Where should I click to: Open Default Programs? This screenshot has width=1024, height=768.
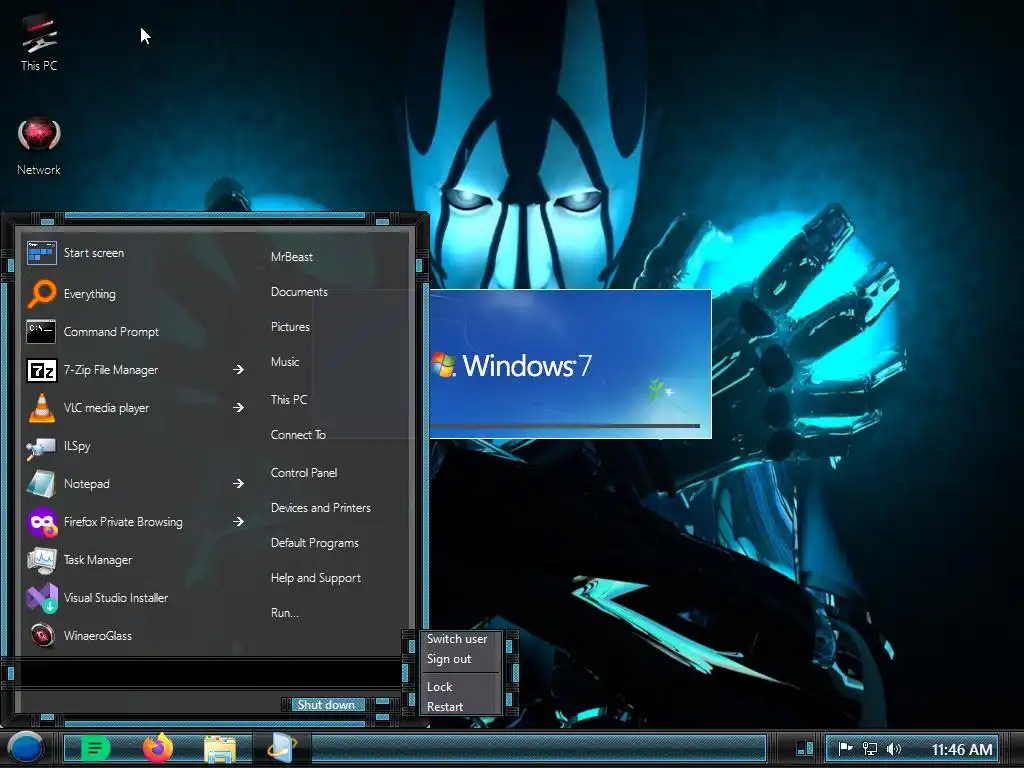click(x=315, y=543)
